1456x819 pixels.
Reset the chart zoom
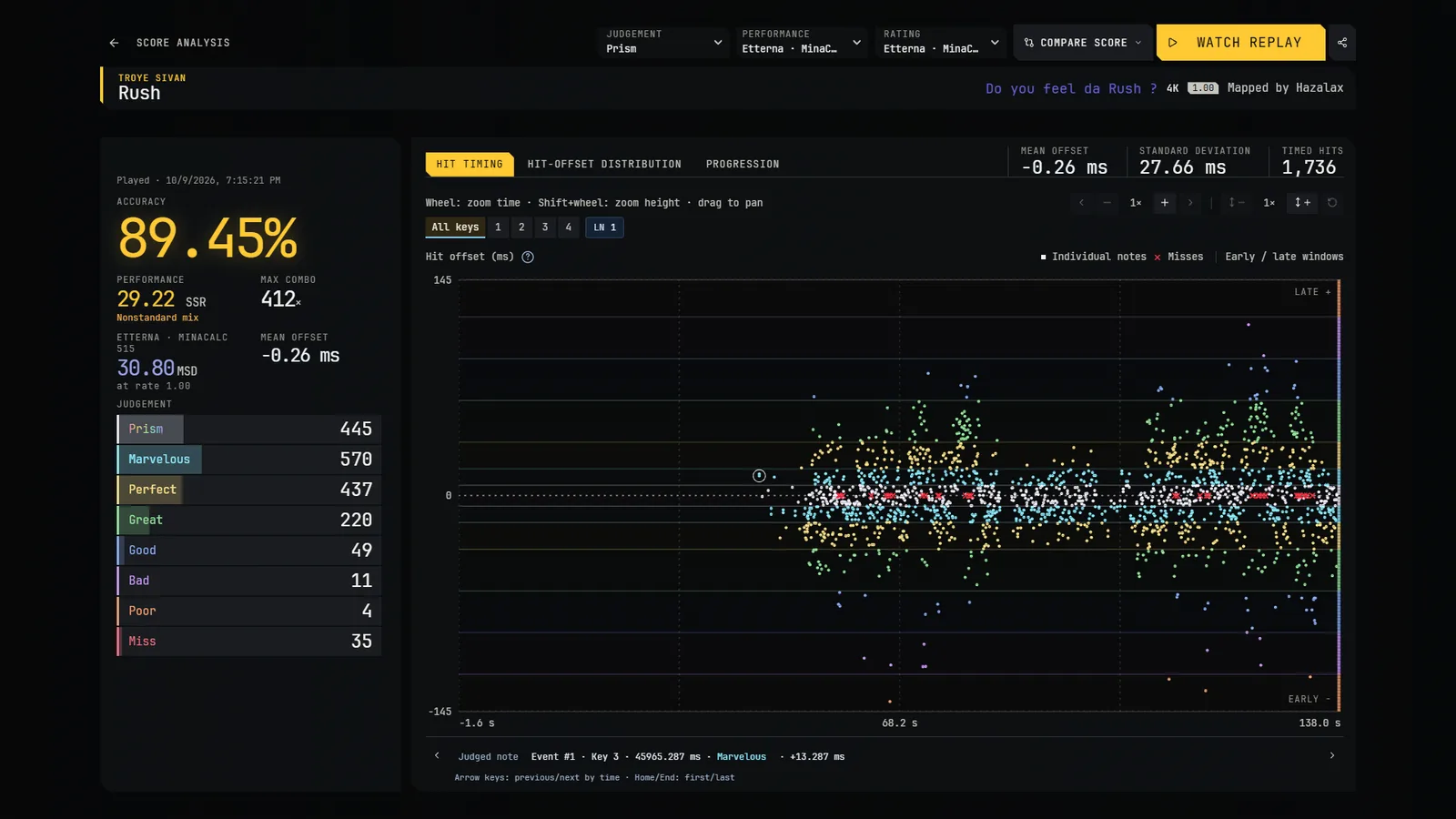(x=1332, y=203)
